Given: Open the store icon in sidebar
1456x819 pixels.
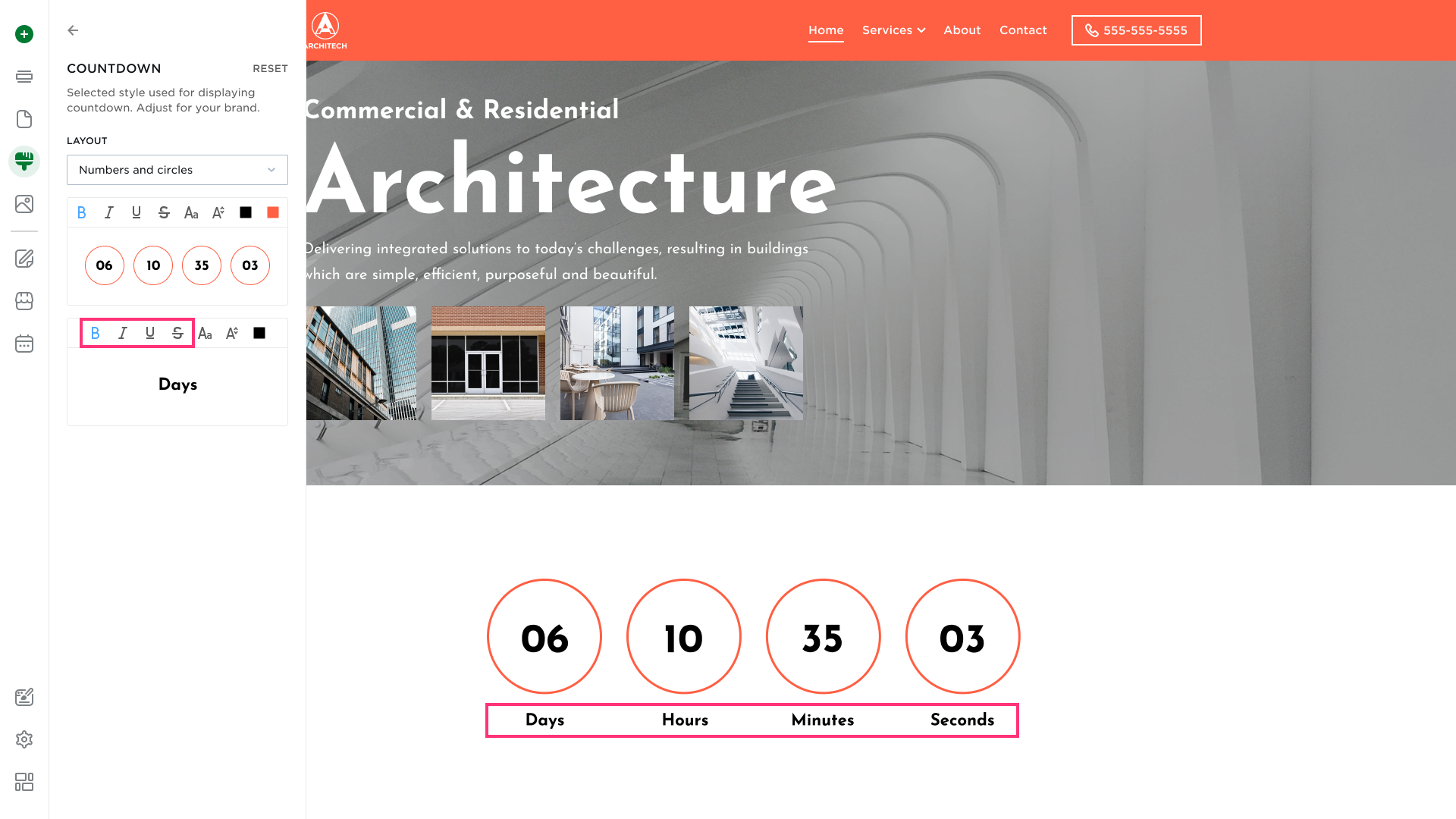Looking at the screenshot, I should tap(24, 301).
